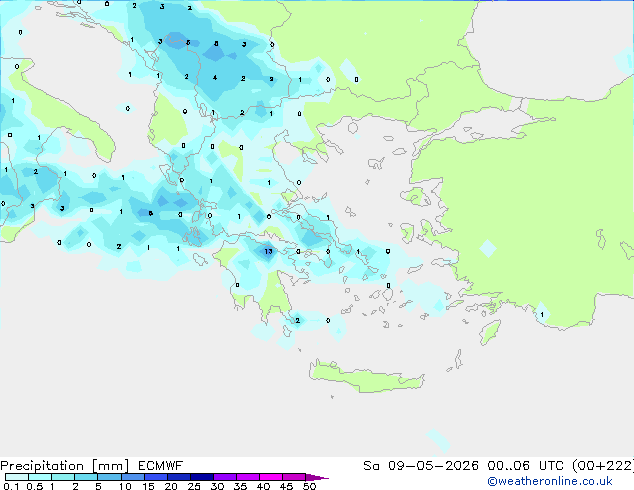The width and height of the screenshot is (634, 490).
Task: Click the "(00+222)" forecast hour text
Action: (603, 466)
